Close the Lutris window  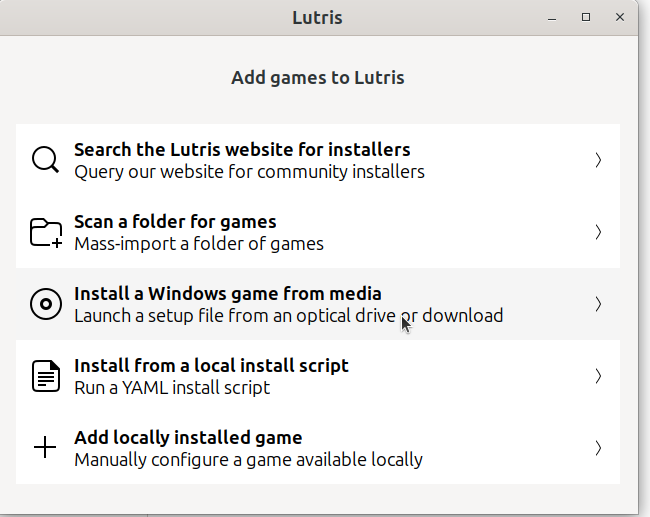coord(620,17)
